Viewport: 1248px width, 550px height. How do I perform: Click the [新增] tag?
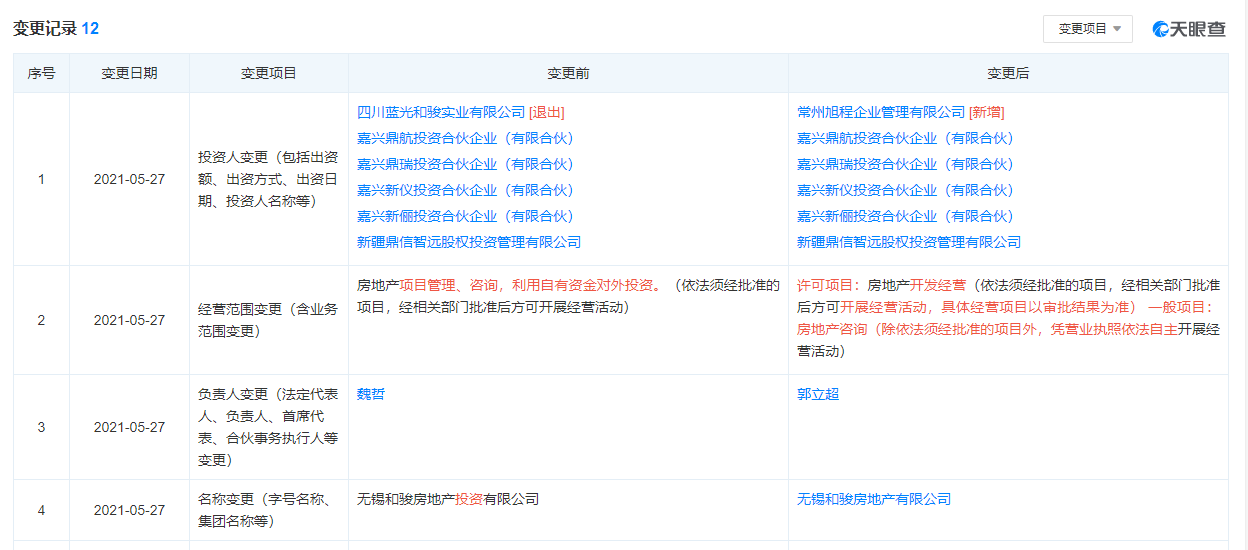[x=987, y=112]
